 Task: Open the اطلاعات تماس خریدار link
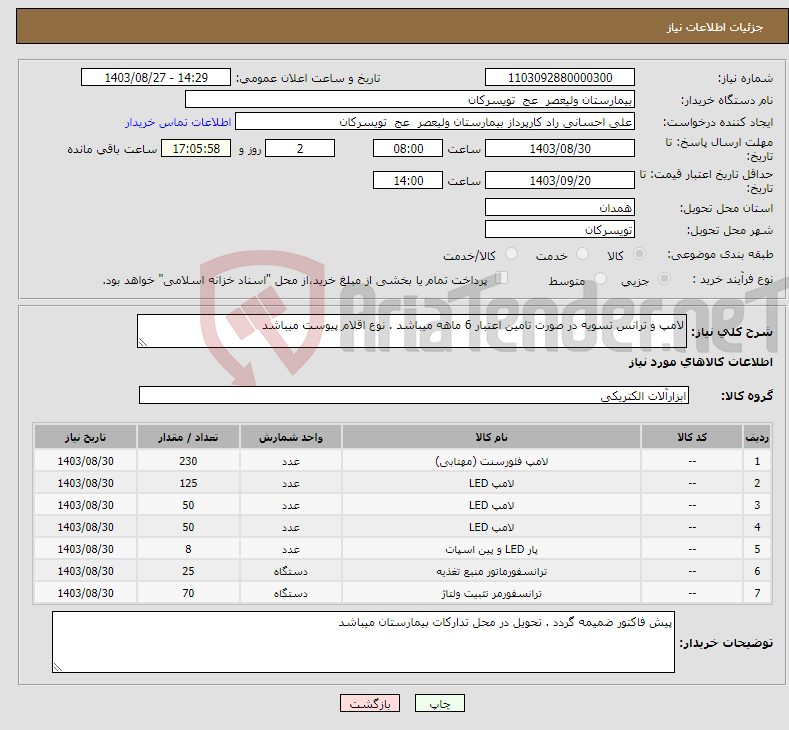click(x=178, y=122)
